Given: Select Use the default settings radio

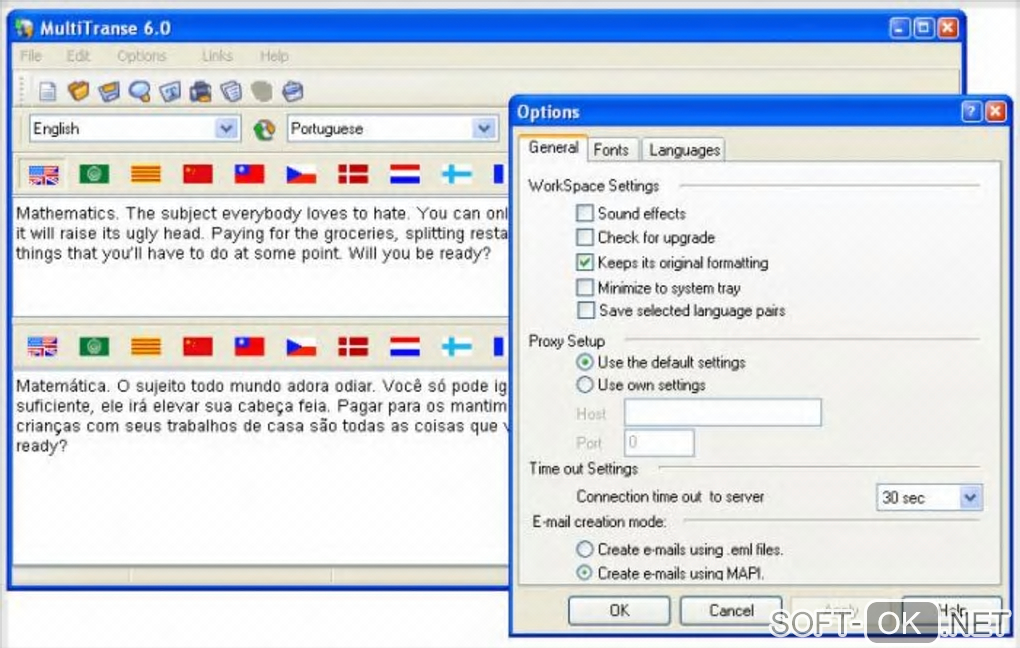Looking at the screenshot, I should coord(585,362).
